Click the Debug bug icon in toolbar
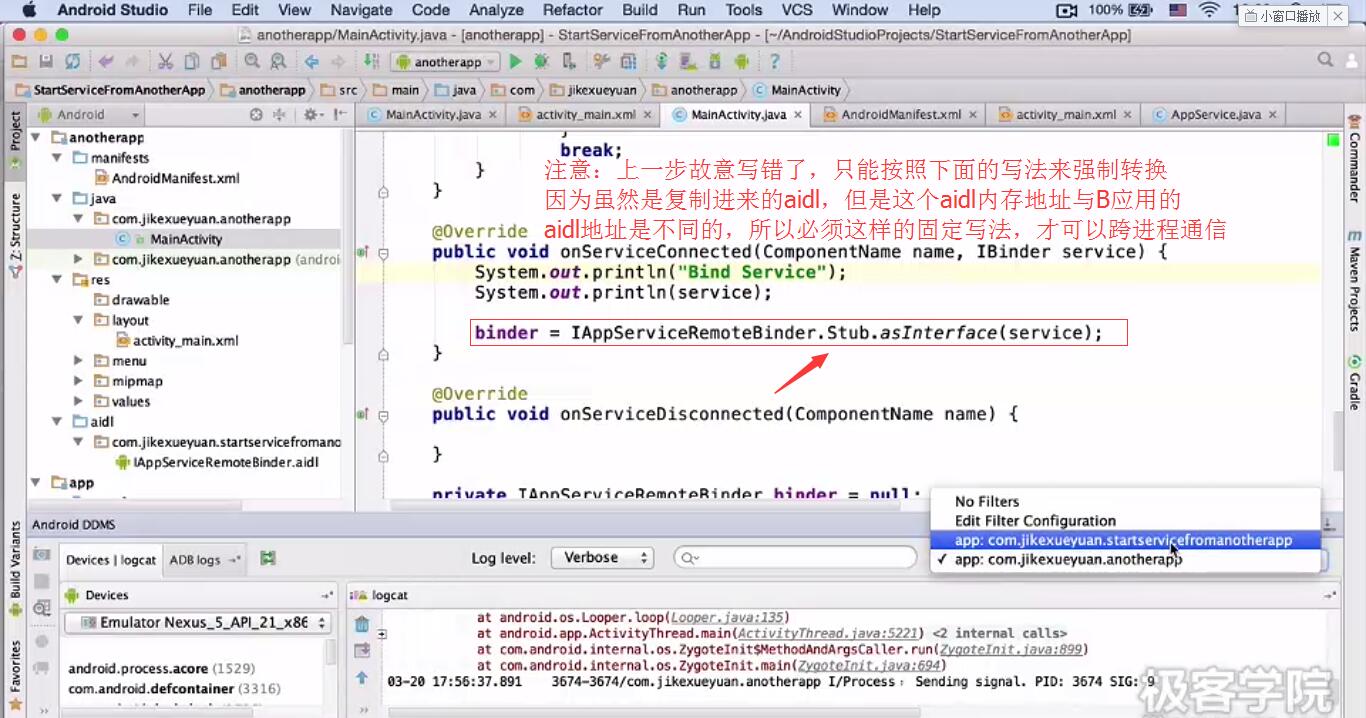Screen dimensions: 1366x718 click(x=541, y=61)
